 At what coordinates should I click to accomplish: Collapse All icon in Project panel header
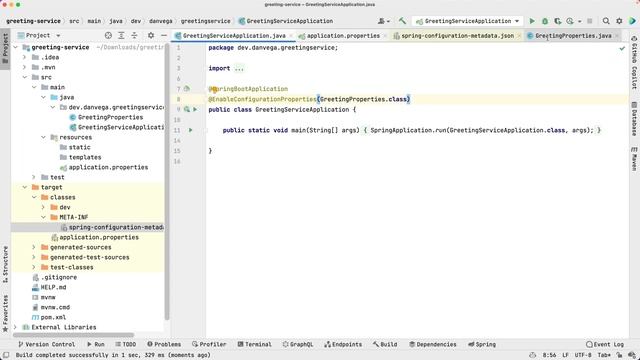(x=134, y=36)
